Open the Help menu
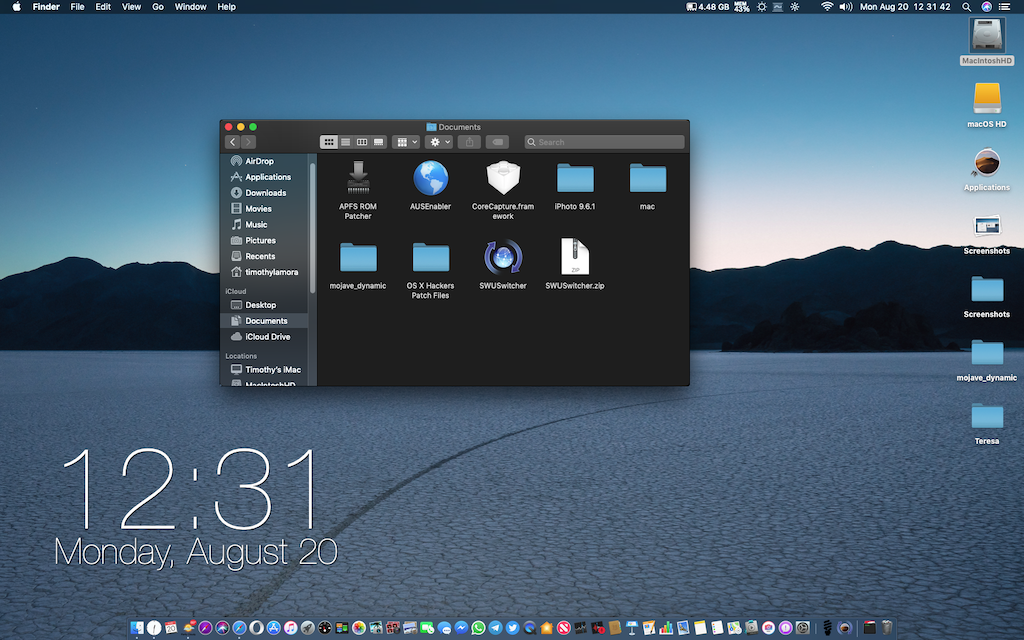Screen dimensions: 1024x640 227,7
